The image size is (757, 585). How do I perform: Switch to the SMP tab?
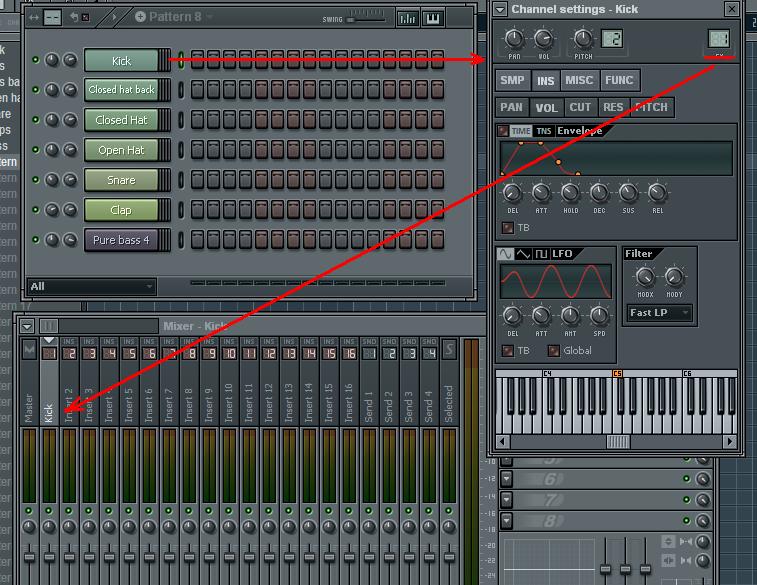coord(513,81)
